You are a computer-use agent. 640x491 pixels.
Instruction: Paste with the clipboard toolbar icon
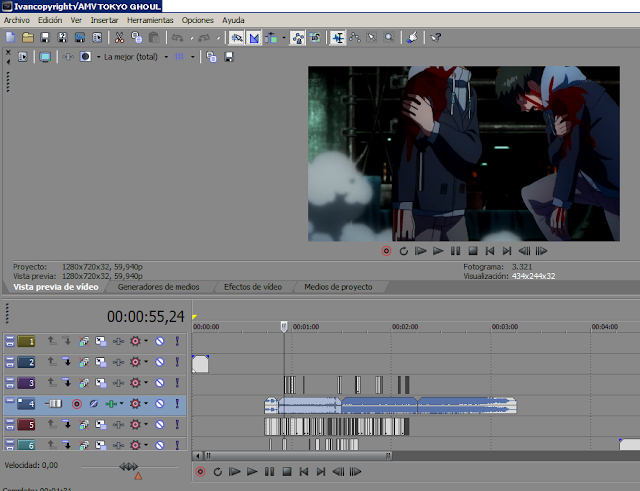pos(154,38)
